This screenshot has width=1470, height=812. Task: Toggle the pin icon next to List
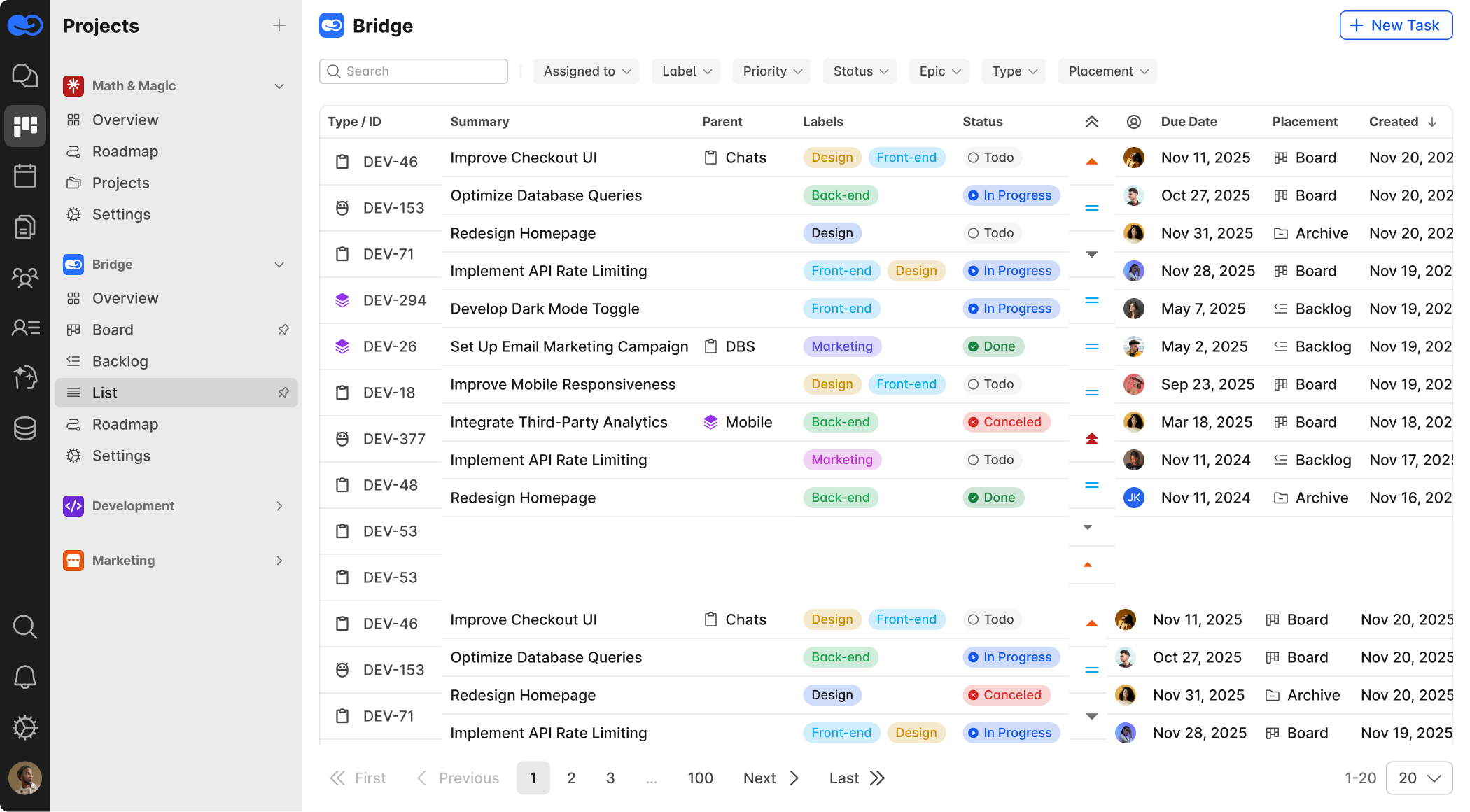click(283, 393)
